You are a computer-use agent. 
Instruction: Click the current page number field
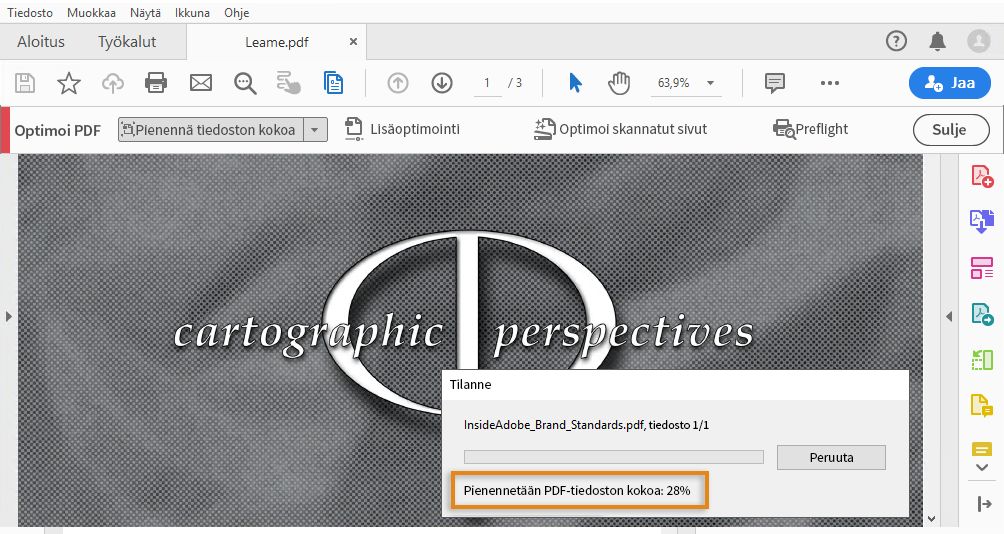coord(487,83)
